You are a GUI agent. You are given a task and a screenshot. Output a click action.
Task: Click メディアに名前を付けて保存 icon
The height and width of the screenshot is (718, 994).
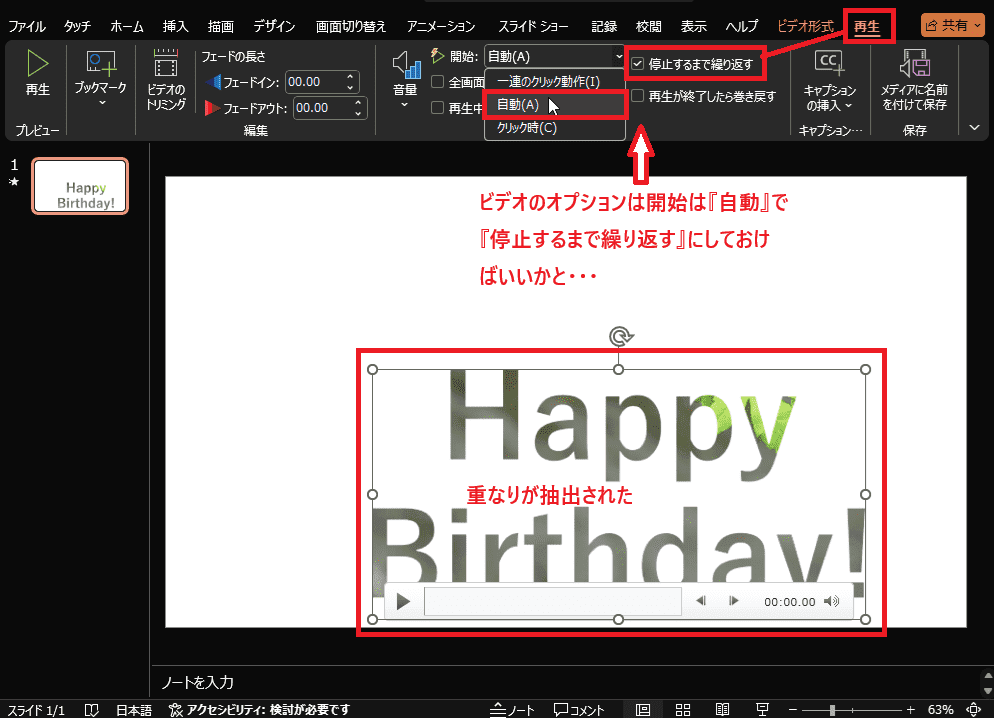(913, 66)
